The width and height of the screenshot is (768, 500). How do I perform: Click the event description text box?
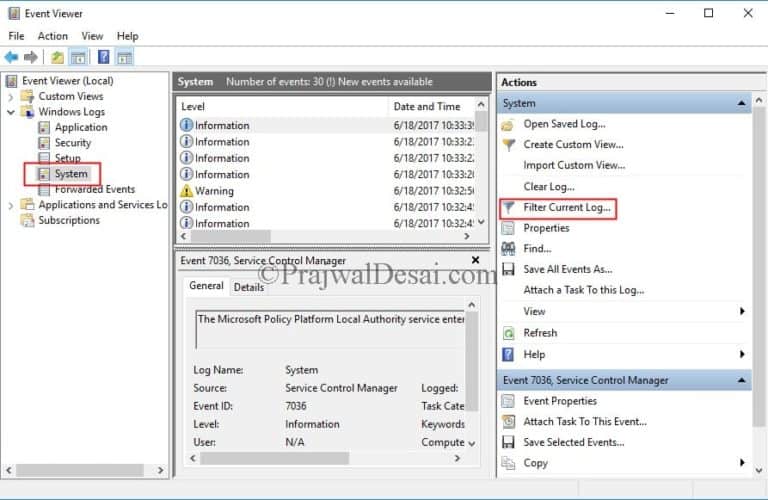point(330,329)
